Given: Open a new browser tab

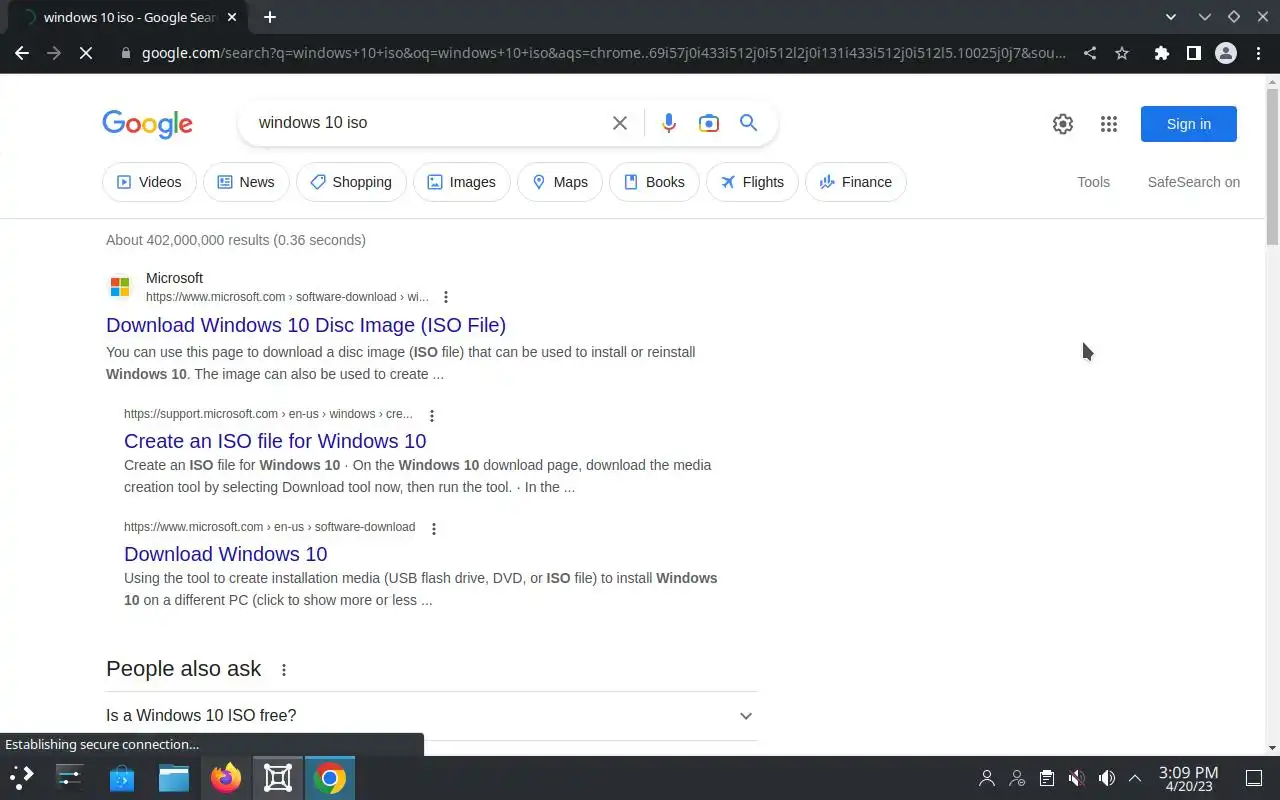Looking at the screenshot, I should [270, 17].
